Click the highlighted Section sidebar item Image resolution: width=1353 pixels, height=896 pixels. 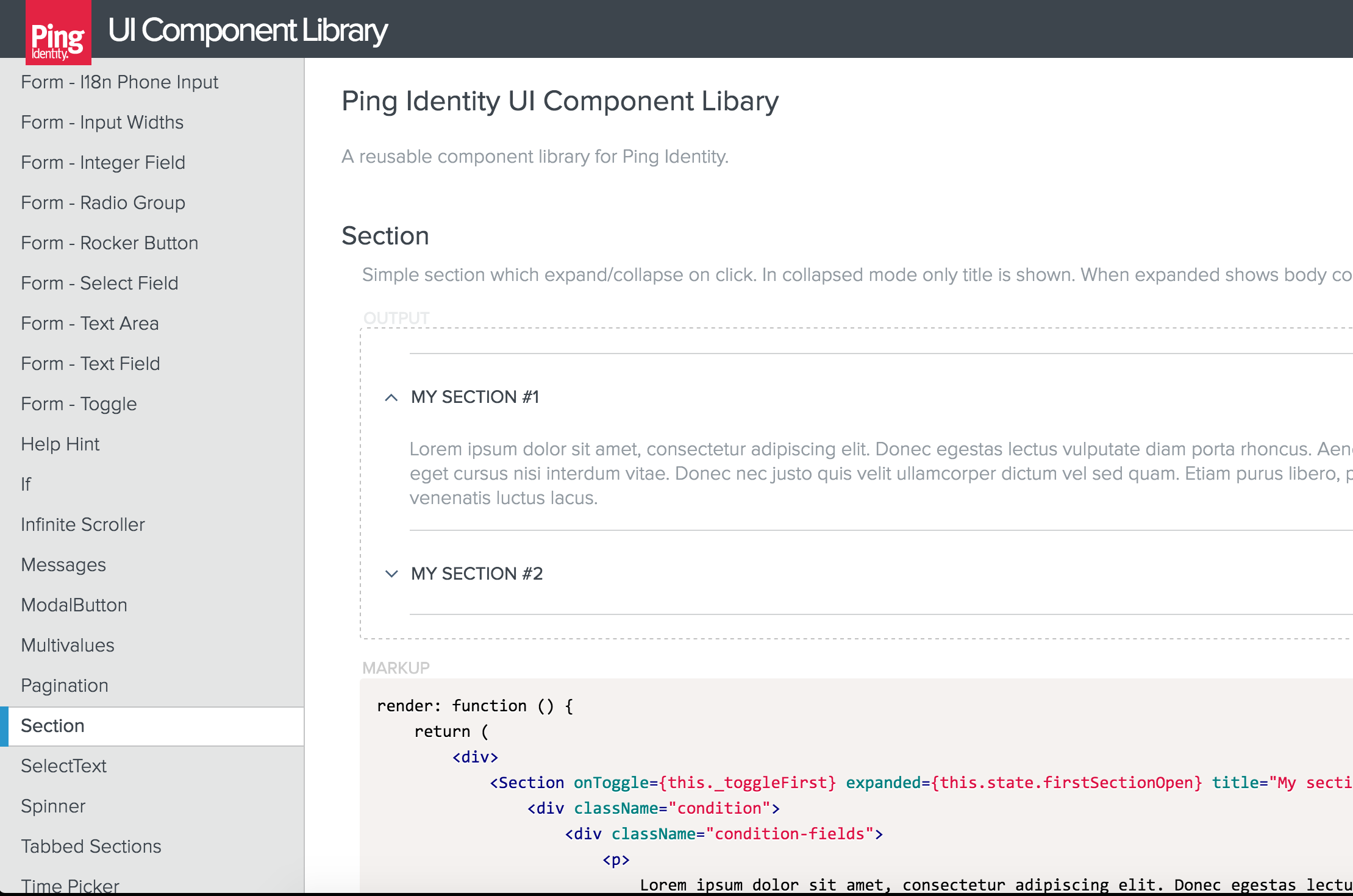click(52, 726)
